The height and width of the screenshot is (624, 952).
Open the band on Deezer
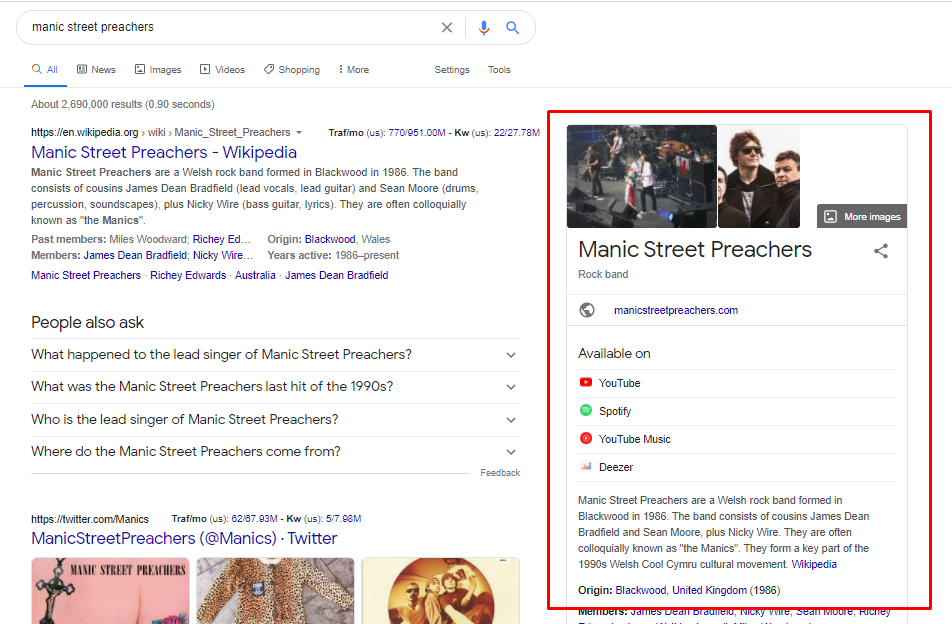(x=616, y=467)
